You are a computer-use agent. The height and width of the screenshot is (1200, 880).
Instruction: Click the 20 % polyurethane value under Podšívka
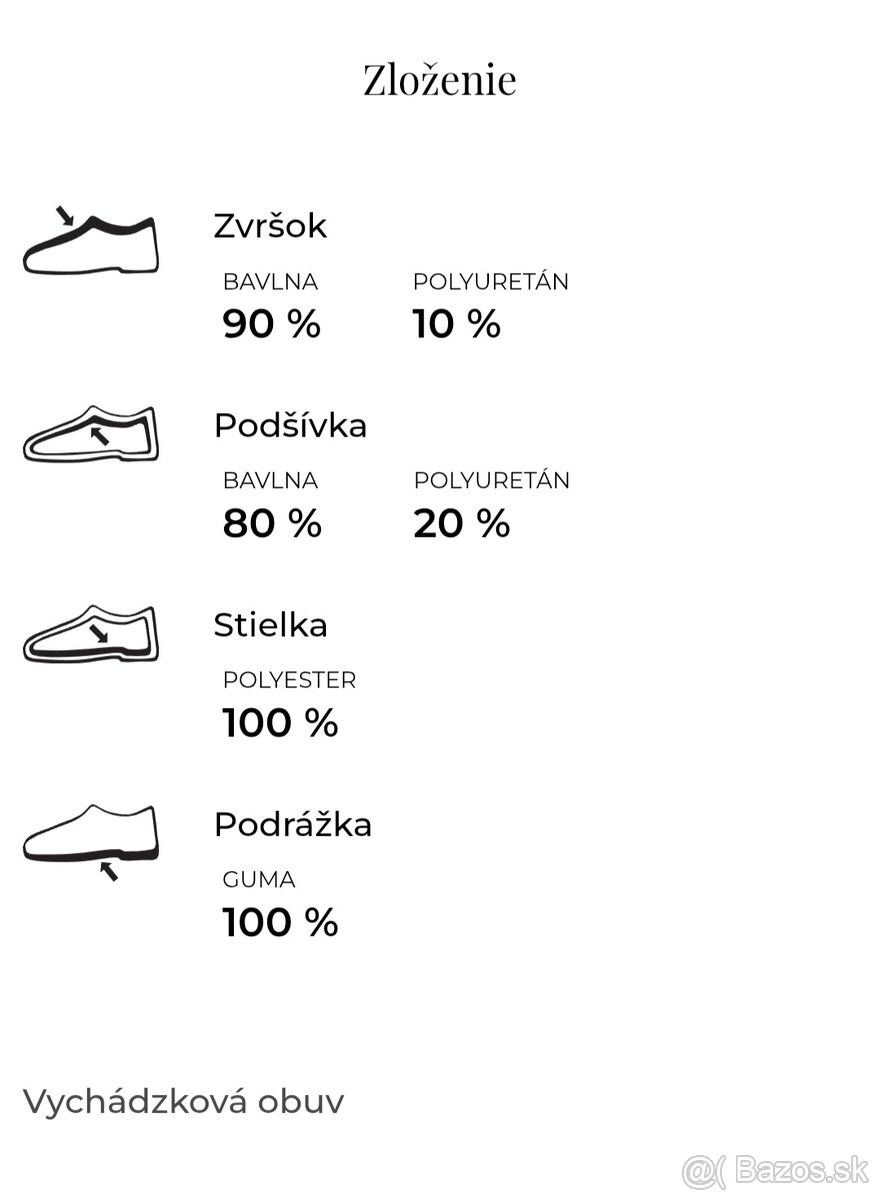(461, 523)
